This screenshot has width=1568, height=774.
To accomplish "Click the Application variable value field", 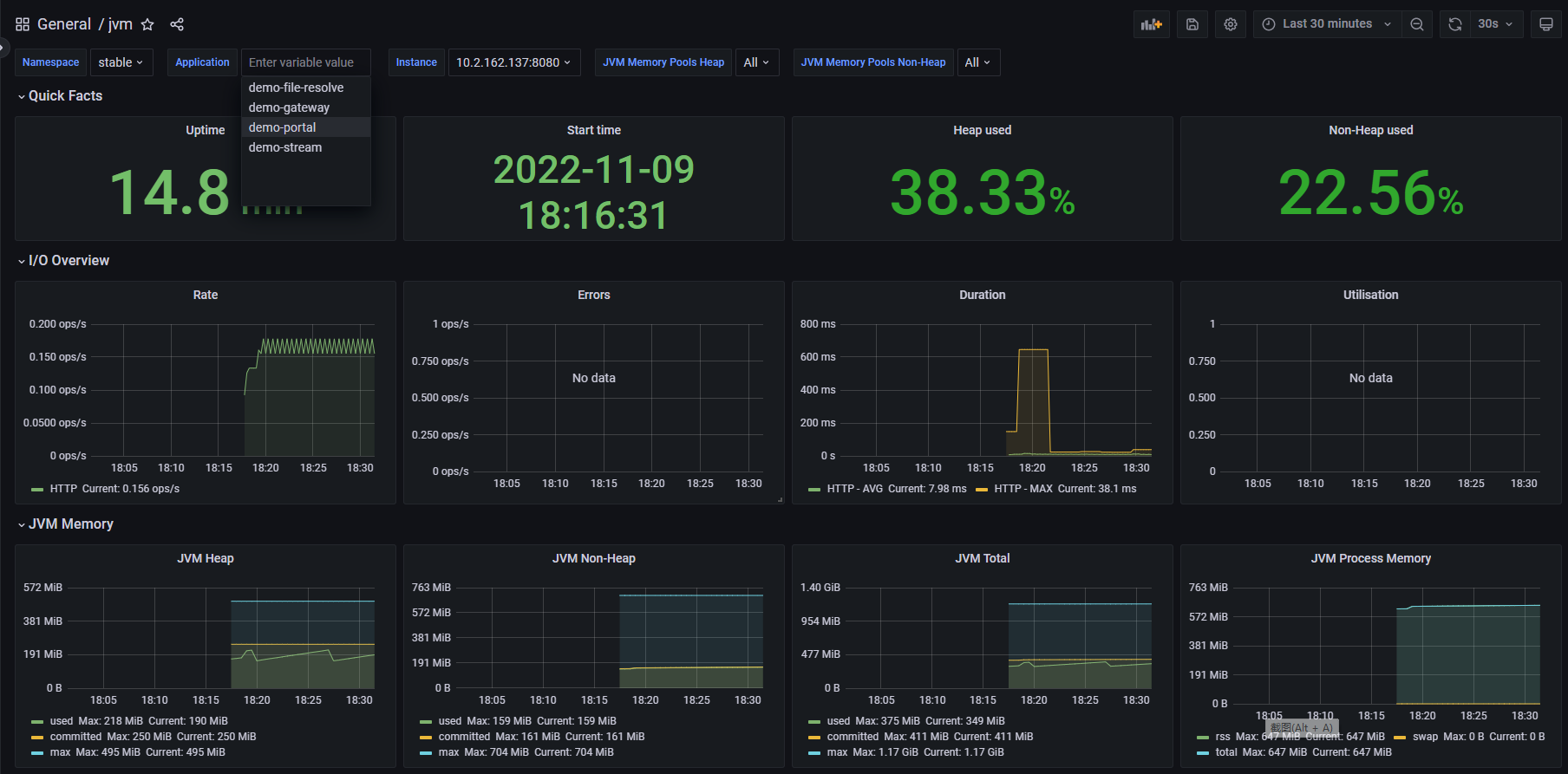I will [305, 62].
